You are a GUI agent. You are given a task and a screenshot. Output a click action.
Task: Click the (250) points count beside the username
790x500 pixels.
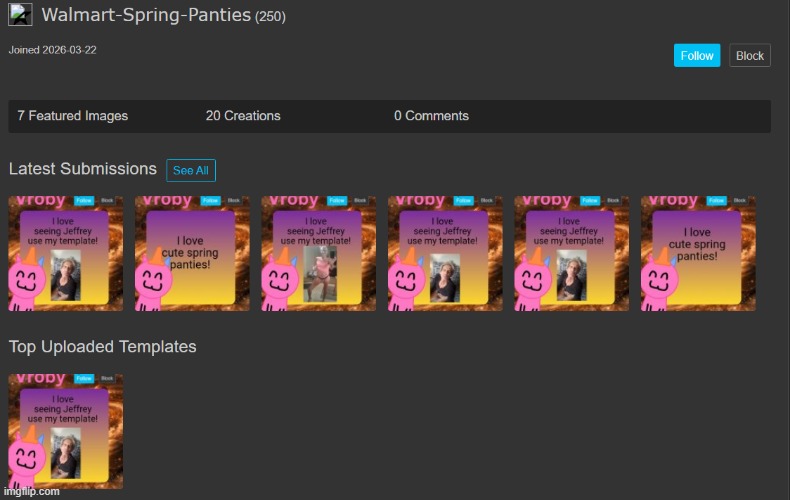click(270, 18)
